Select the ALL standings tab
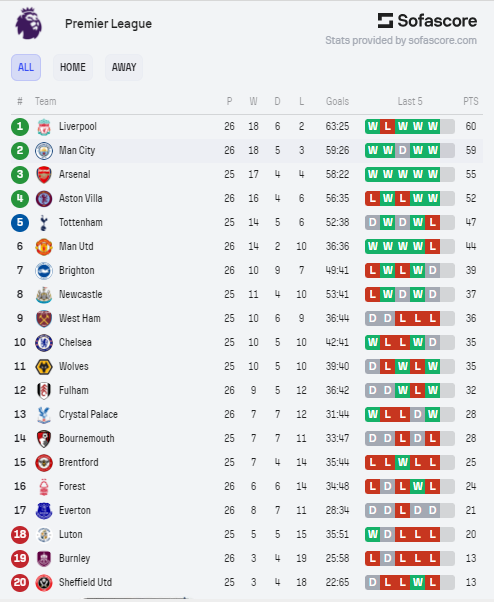The width and height of the screenshot is (494, 602). coord(26,67)
